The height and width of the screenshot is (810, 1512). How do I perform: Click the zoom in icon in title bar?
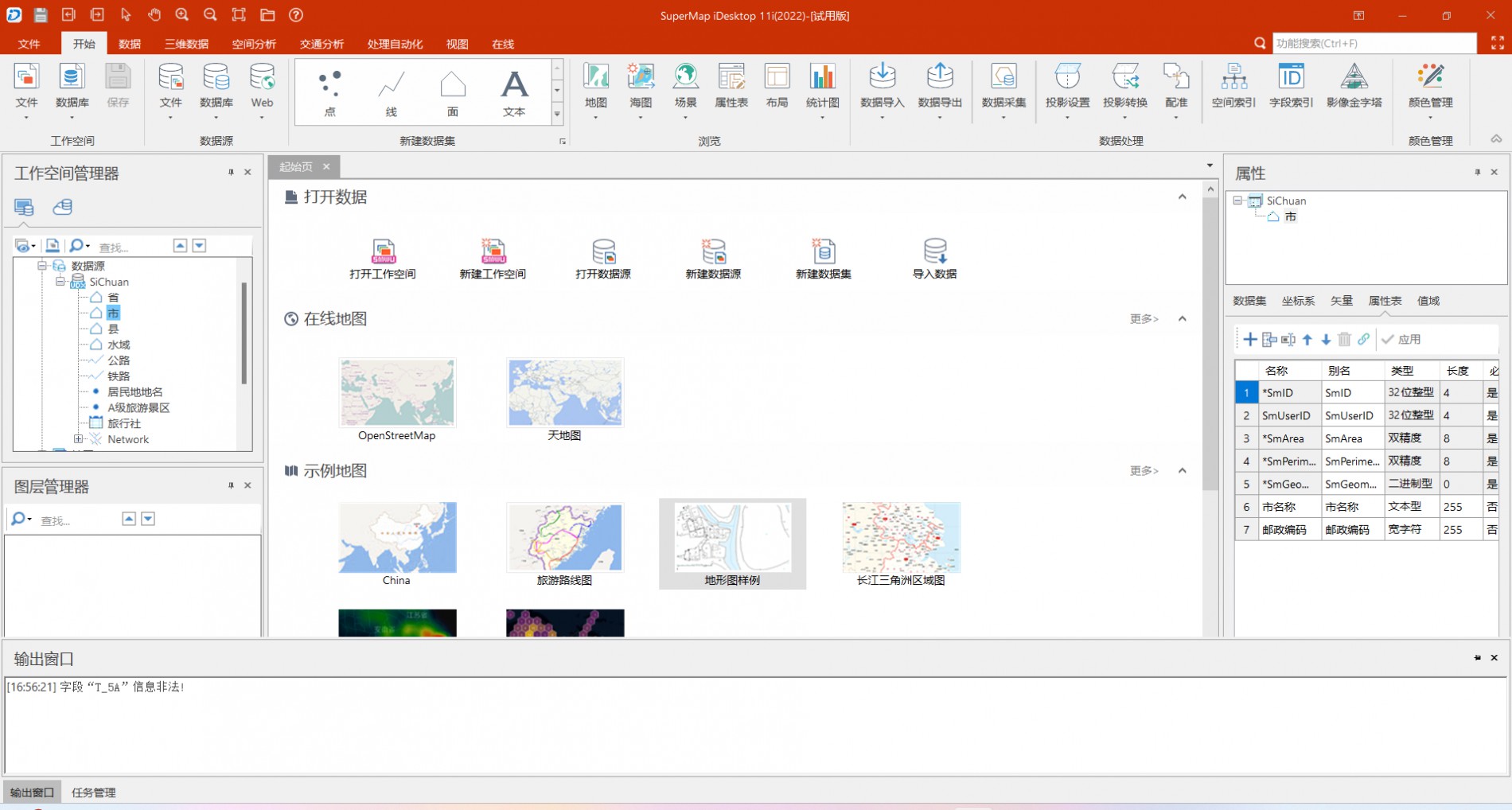point(182,14)
